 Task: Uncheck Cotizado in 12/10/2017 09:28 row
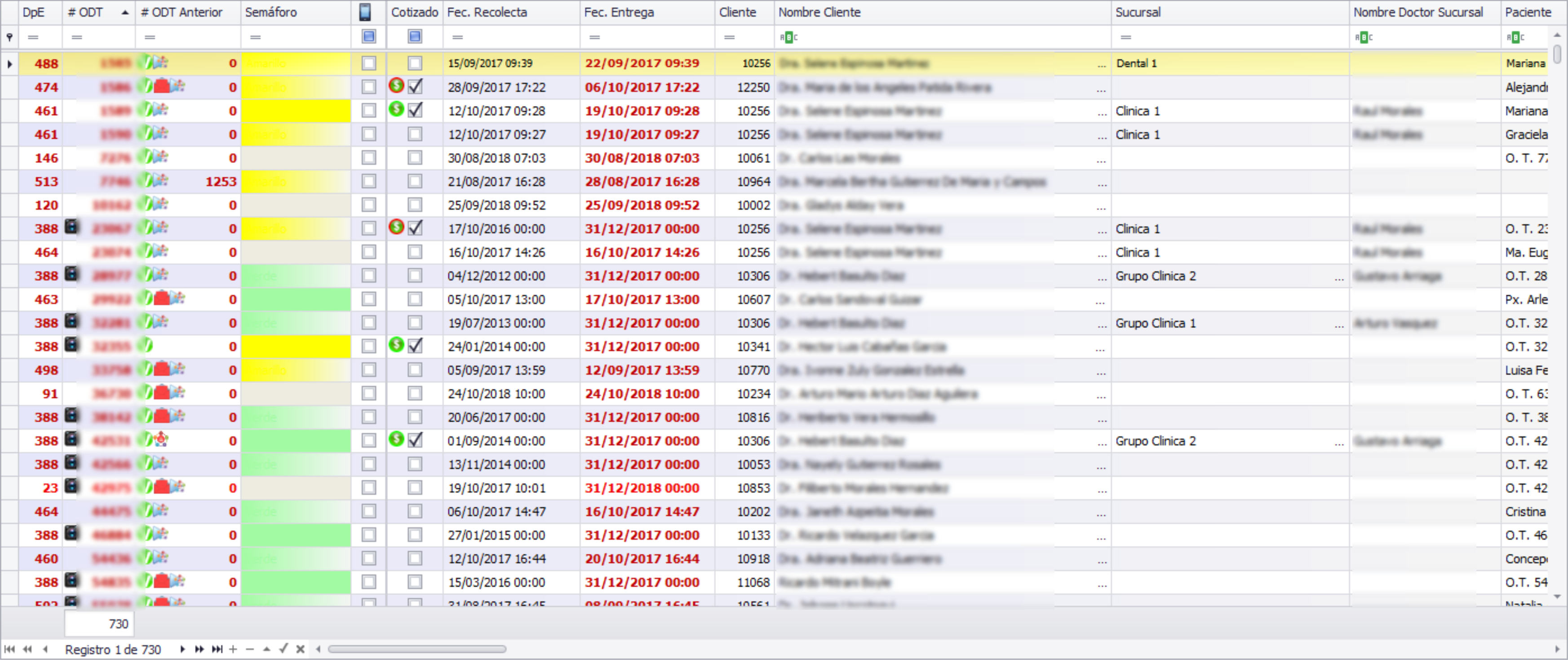[415, 110]
